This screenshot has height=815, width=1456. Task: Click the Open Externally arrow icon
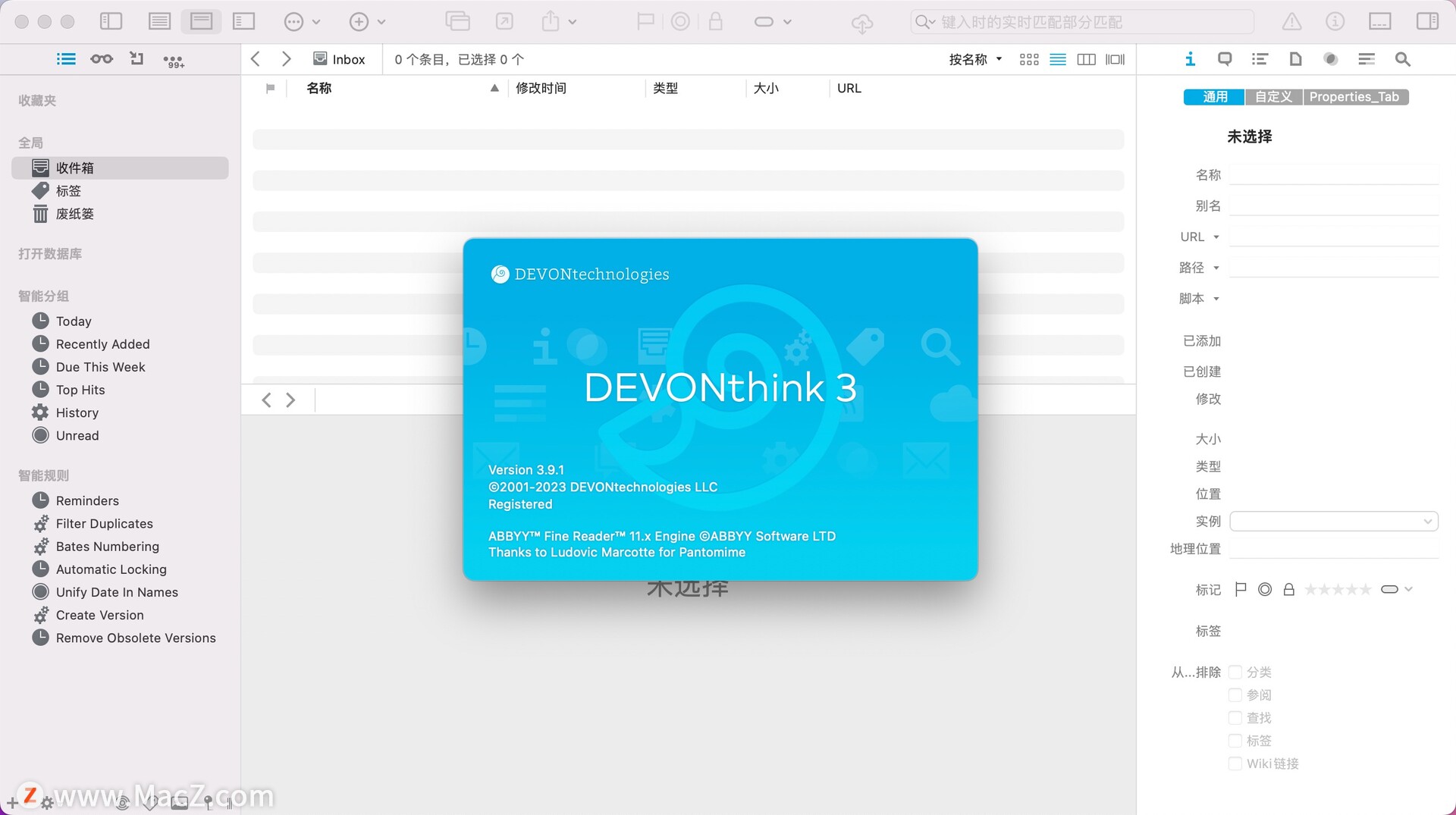pos(504,21)
